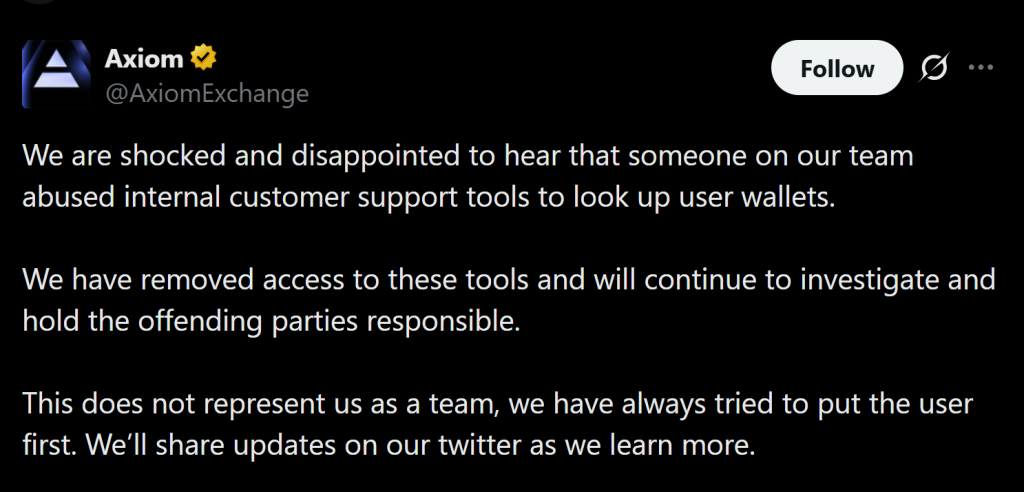
Task: Click the line starting "first. We'll share updates"
Action: click(x=388, y=443)
